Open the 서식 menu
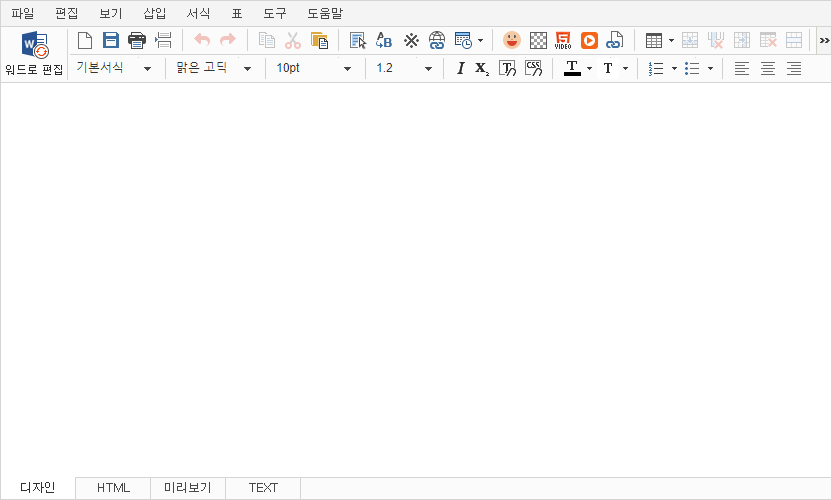 [198, 13]
